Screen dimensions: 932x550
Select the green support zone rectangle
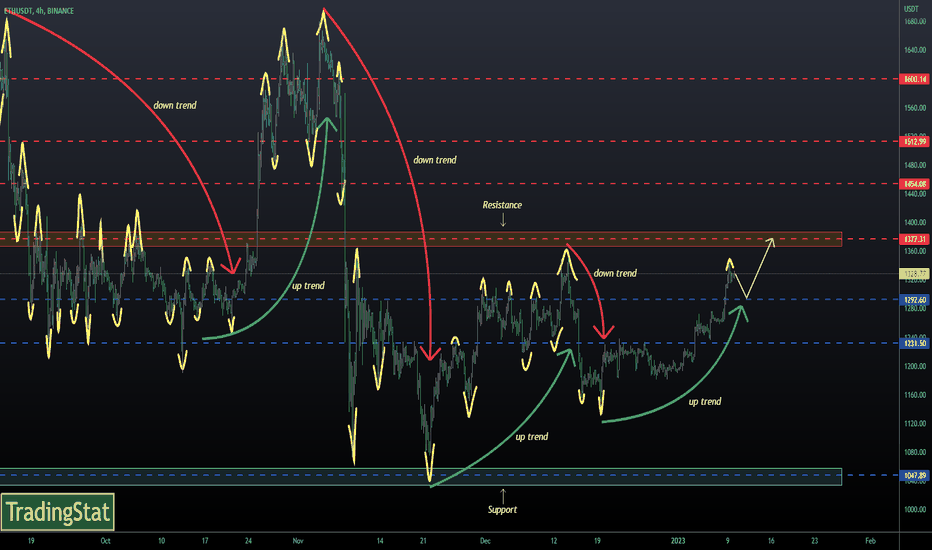421,477
